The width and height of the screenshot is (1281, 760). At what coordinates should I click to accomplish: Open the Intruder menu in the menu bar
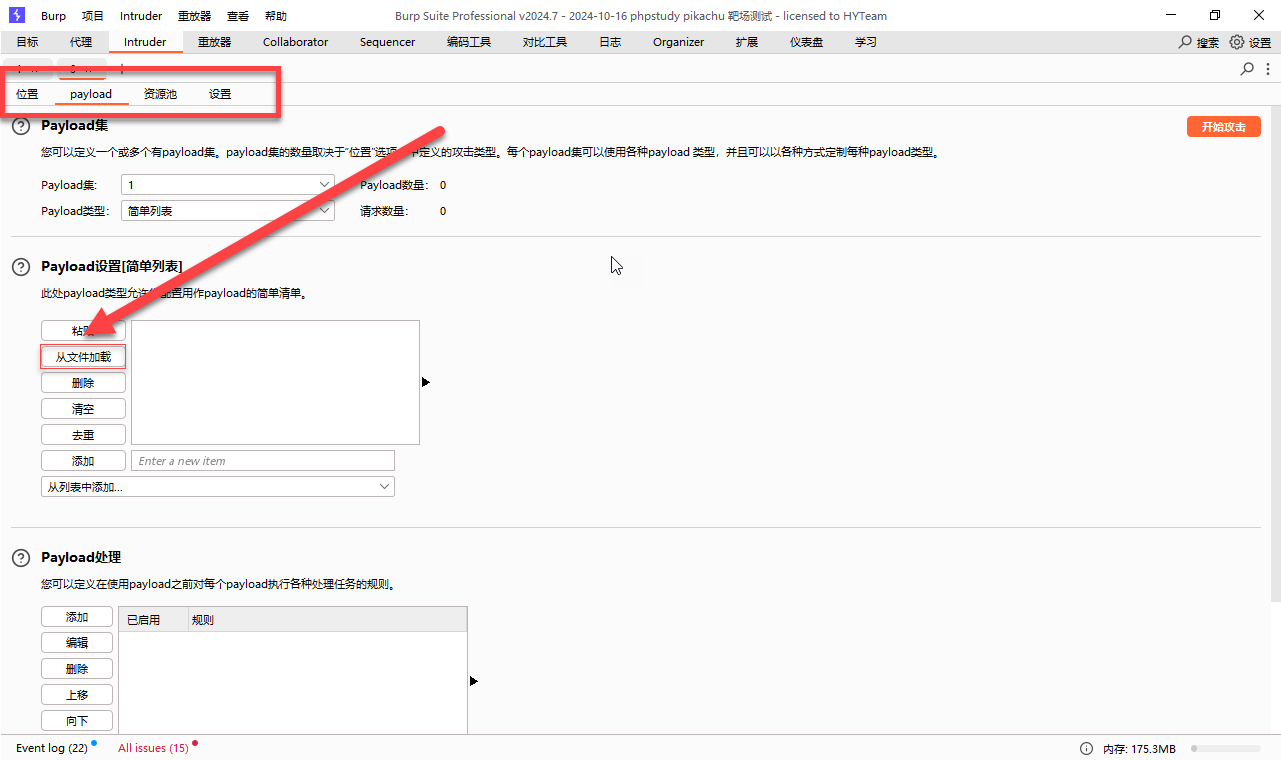point(141,16)
